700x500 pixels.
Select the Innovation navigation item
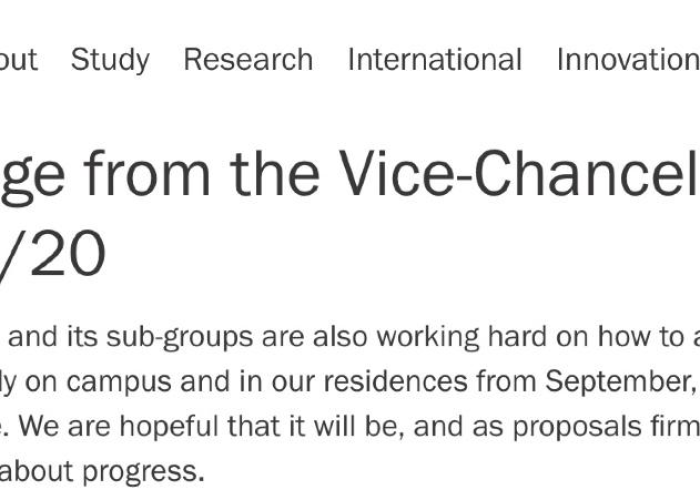628,59
